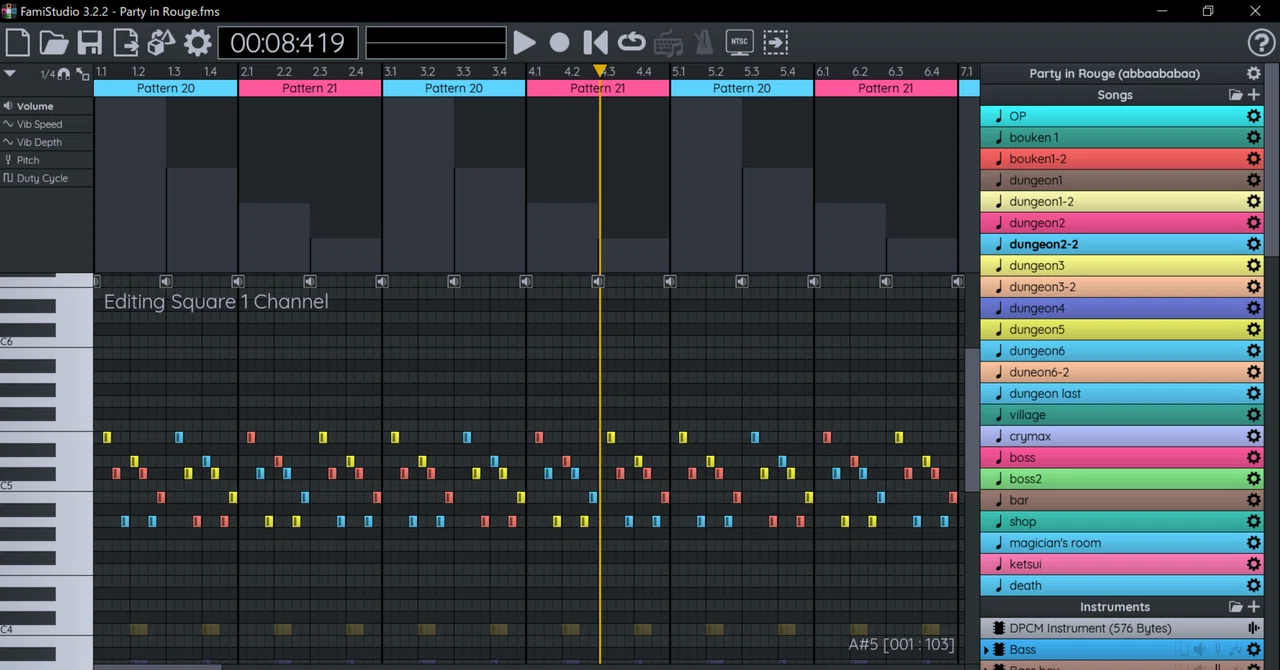Collapse the effect panel with the top-left triangle
This screenshot has width=1280, height=670.
pyautogui.click(x=10, y=74)
